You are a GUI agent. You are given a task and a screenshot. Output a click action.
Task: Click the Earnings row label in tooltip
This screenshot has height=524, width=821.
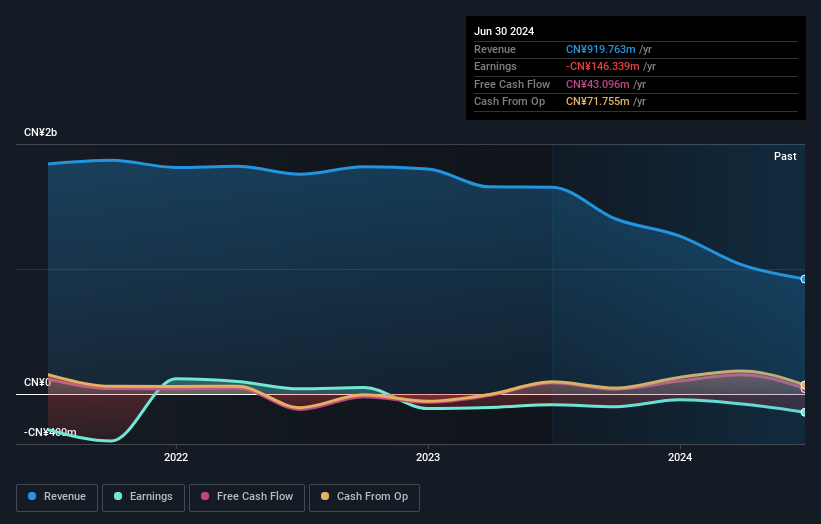click(495, 66)
